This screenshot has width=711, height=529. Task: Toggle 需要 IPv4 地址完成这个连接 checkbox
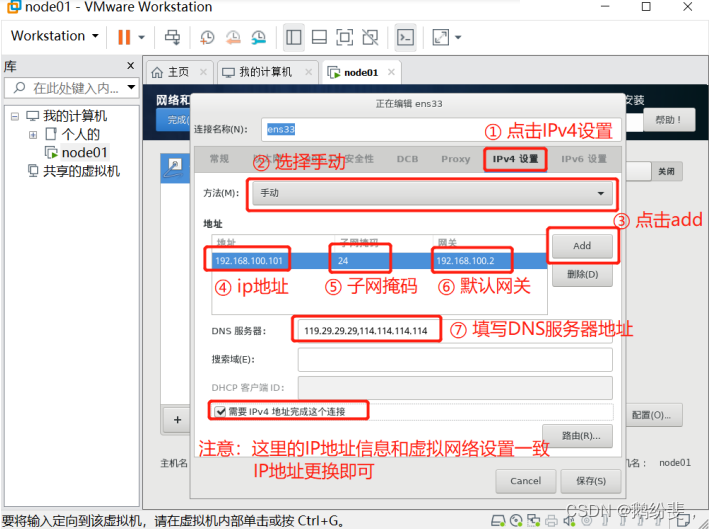pos(220,412)
